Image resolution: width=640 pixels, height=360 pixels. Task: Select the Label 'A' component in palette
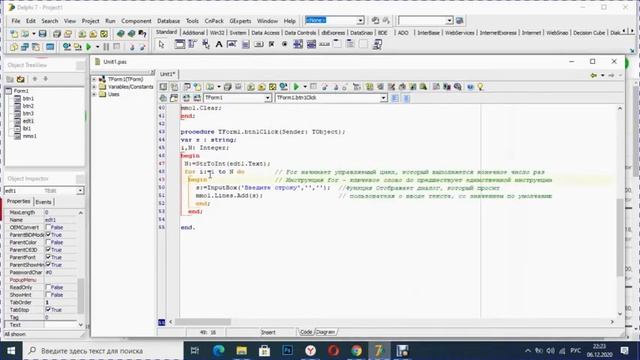click(219, 44)
